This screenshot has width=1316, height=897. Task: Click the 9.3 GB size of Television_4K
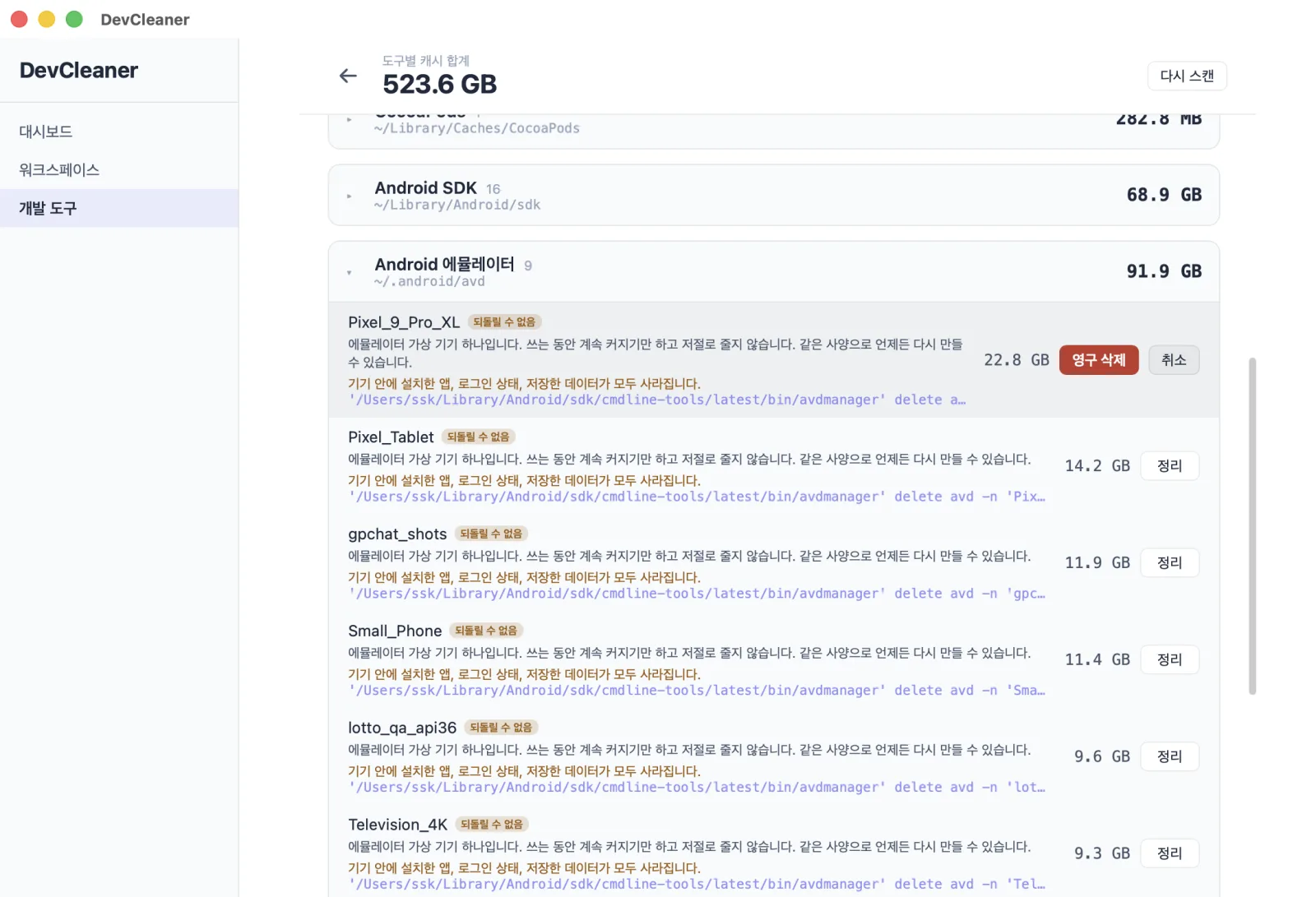click(x=1102, y=854)
